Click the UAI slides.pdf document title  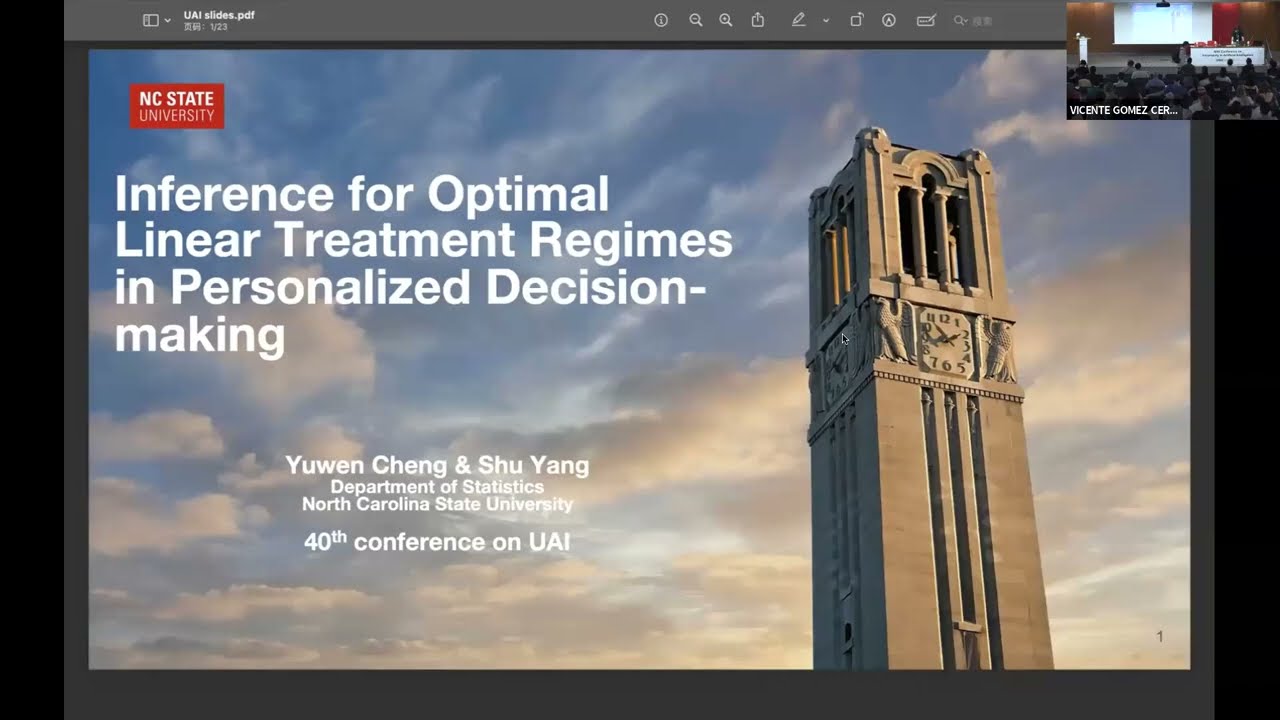coord(219,15)
